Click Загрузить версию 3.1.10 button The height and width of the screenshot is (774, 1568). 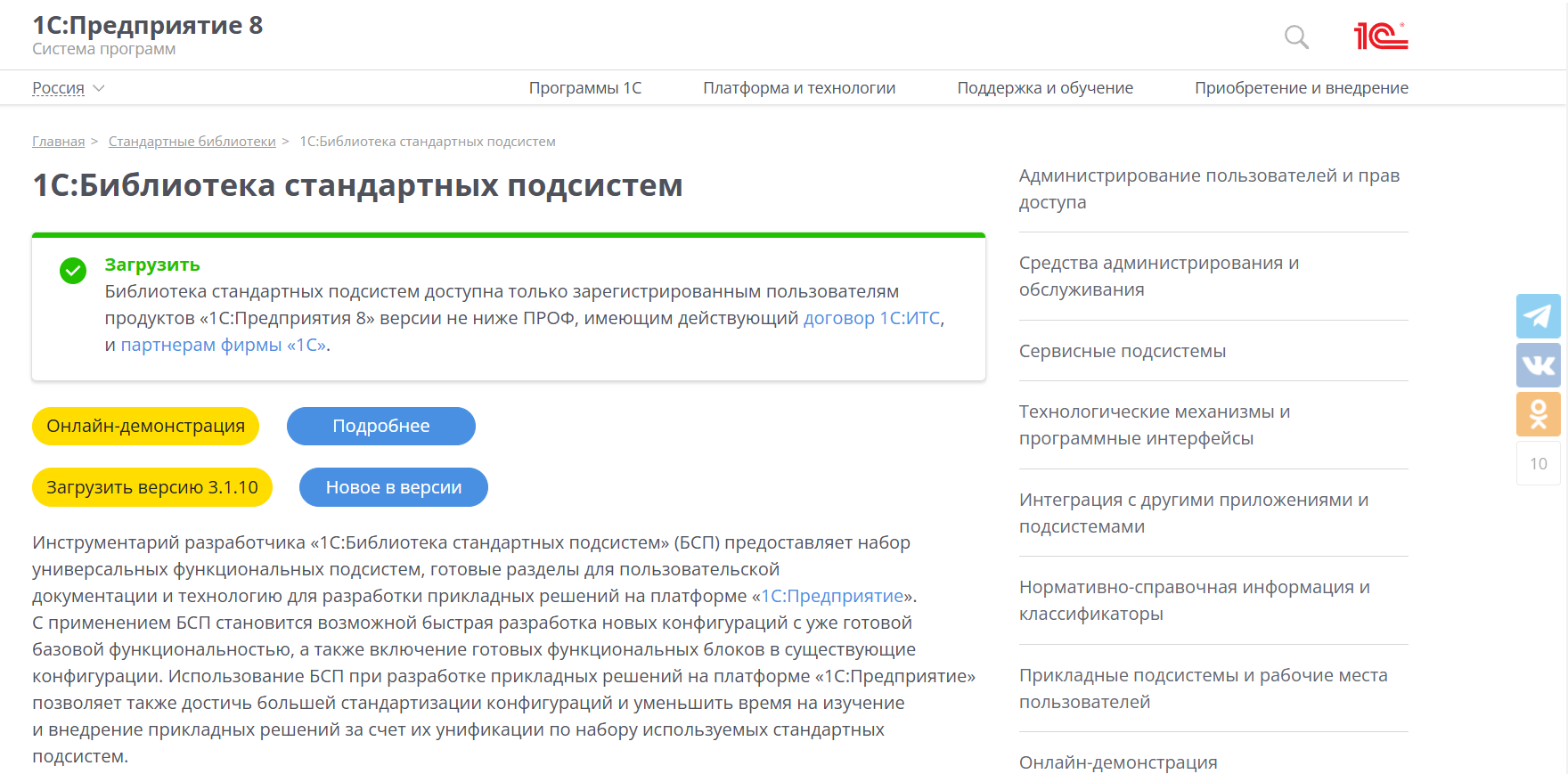(x=152, y=487)
